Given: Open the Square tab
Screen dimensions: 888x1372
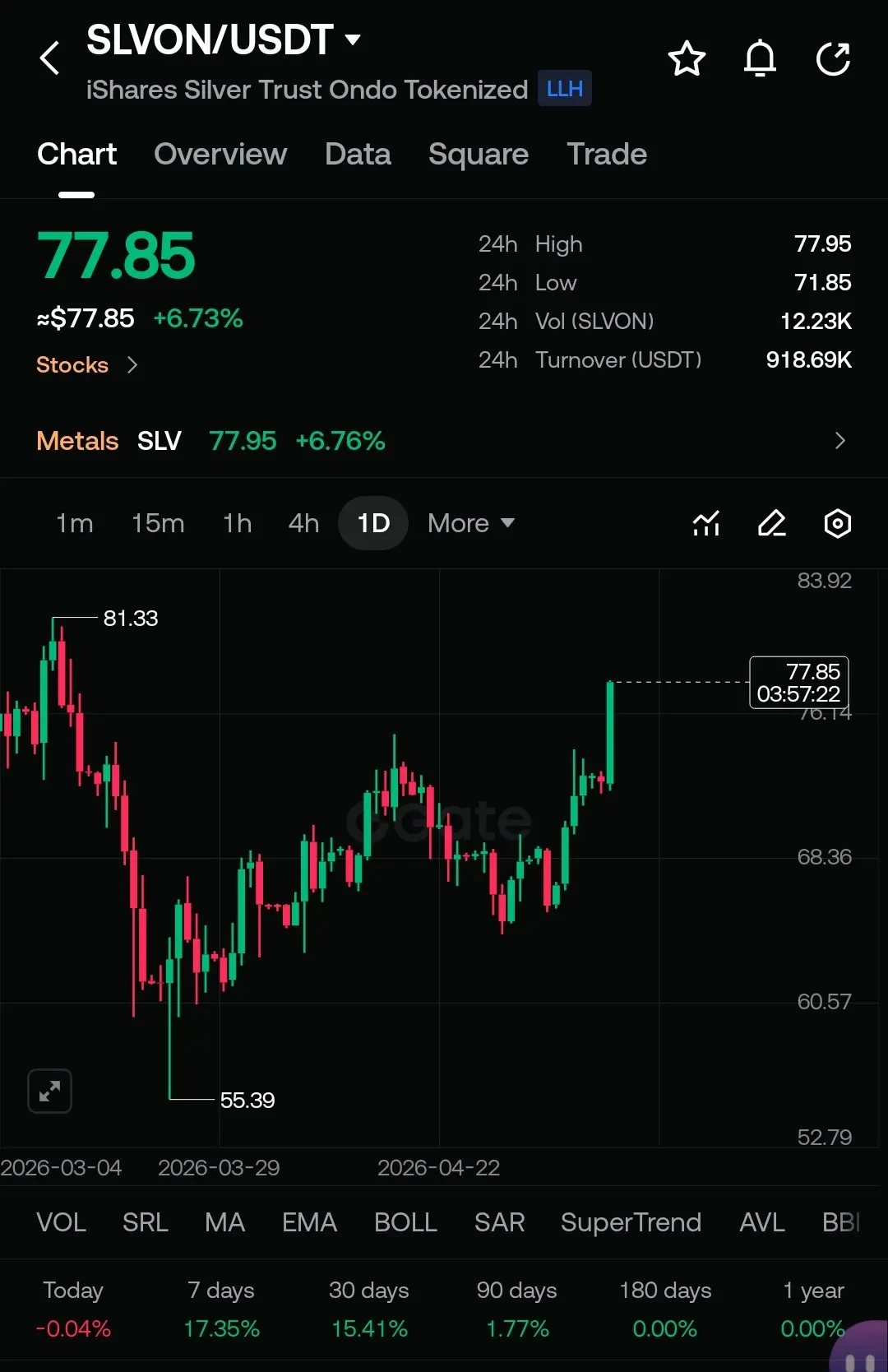Looking at the screenshot, I should click(479, 154).
